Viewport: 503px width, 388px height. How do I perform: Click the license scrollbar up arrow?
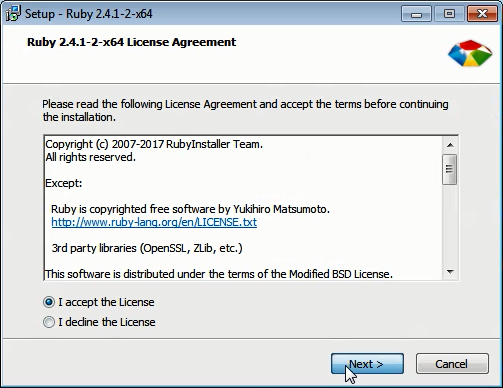point(450,145)
